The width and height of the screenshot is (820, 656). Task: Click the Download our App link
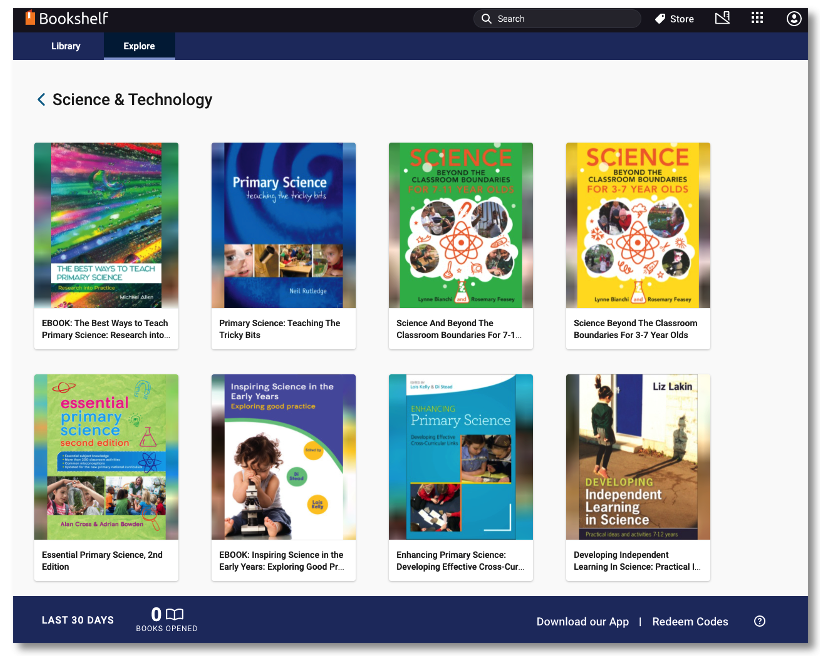[x=582, y=621]
